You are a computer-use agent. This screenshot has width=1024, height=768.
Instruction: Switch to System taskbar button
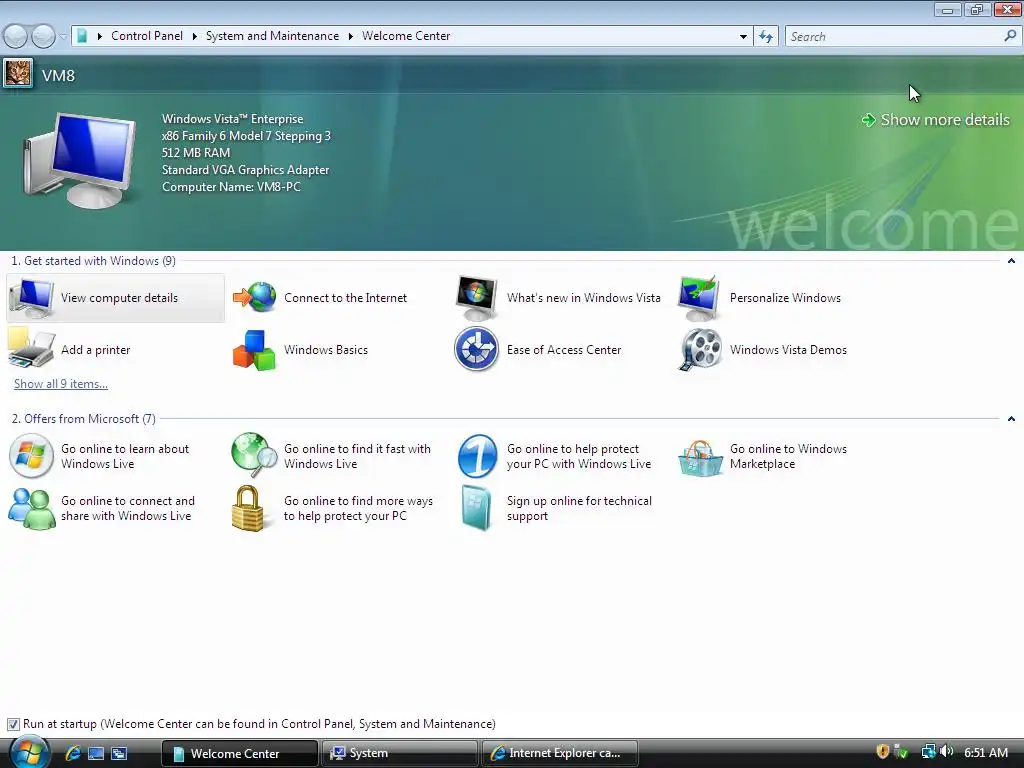400,753
